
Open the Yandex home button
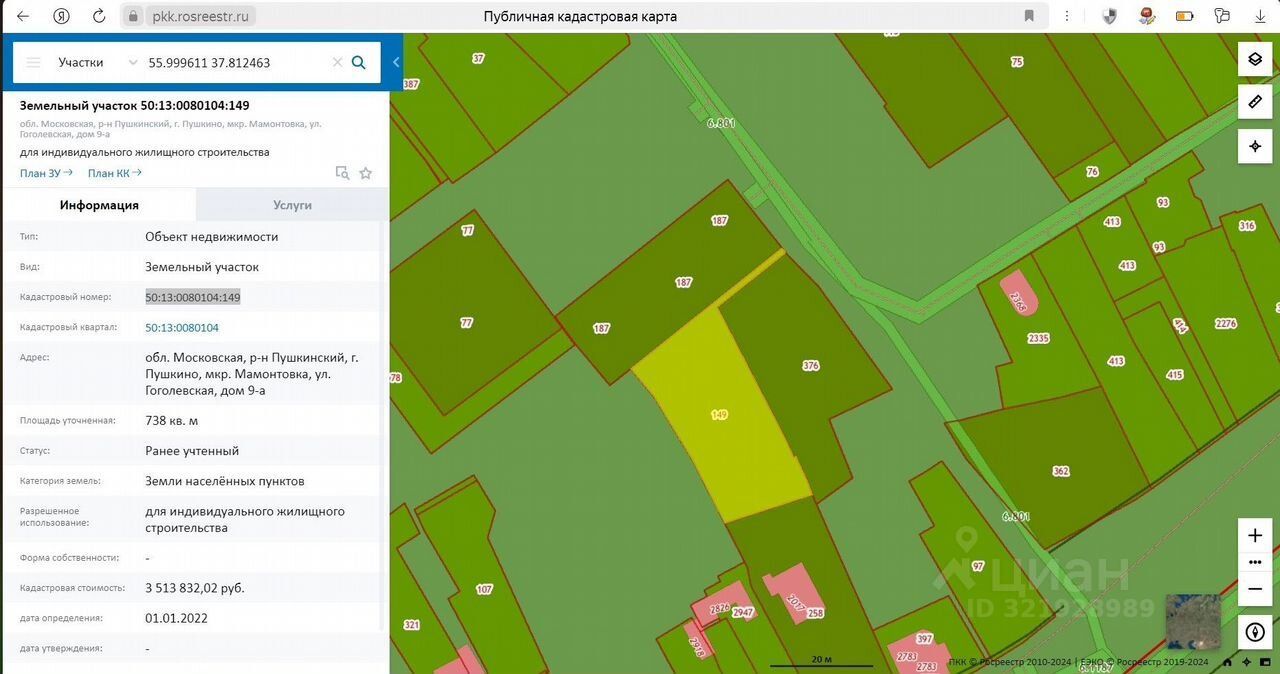(x=61, y=16)
